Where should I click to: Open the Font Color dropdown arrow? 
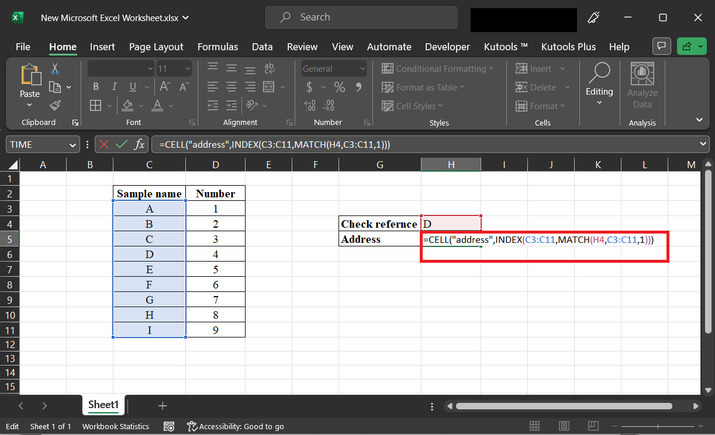coord(171,106)
